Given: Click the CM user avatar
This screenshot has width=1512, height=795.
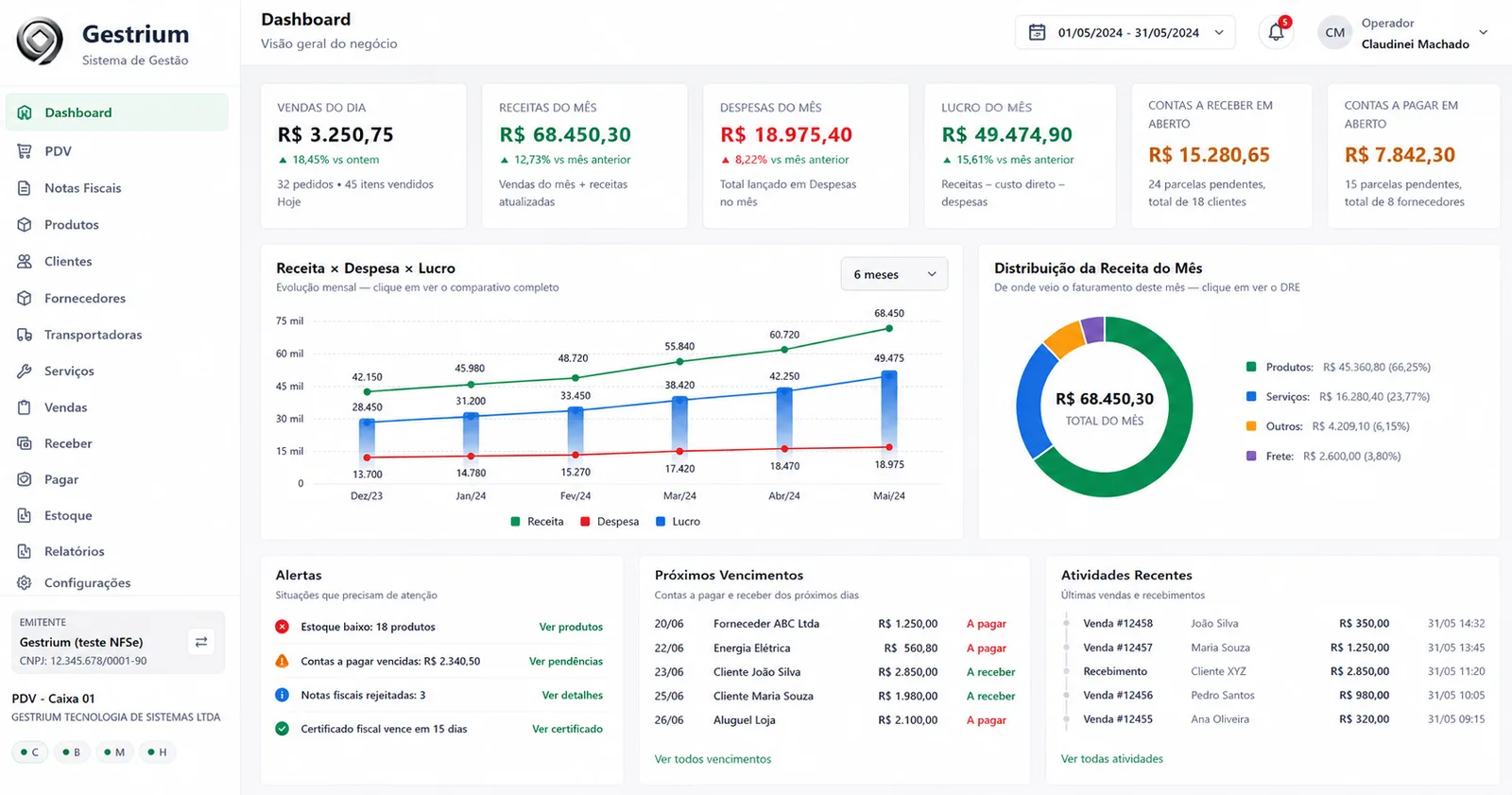Looking at the screenshot, I should 1335,32.
